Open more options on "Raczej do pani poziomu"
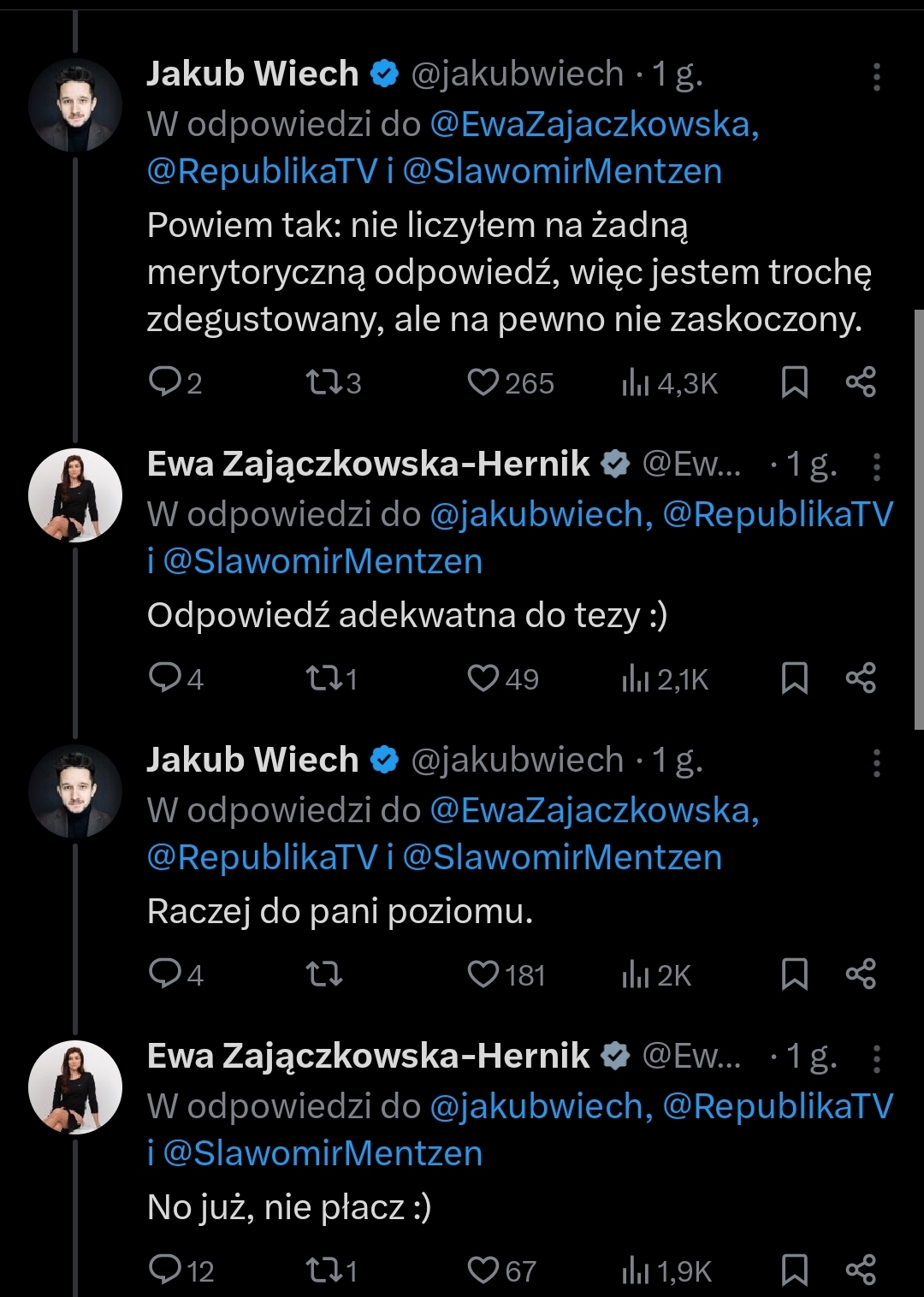The image size is (924, 1297). [876, 763]
